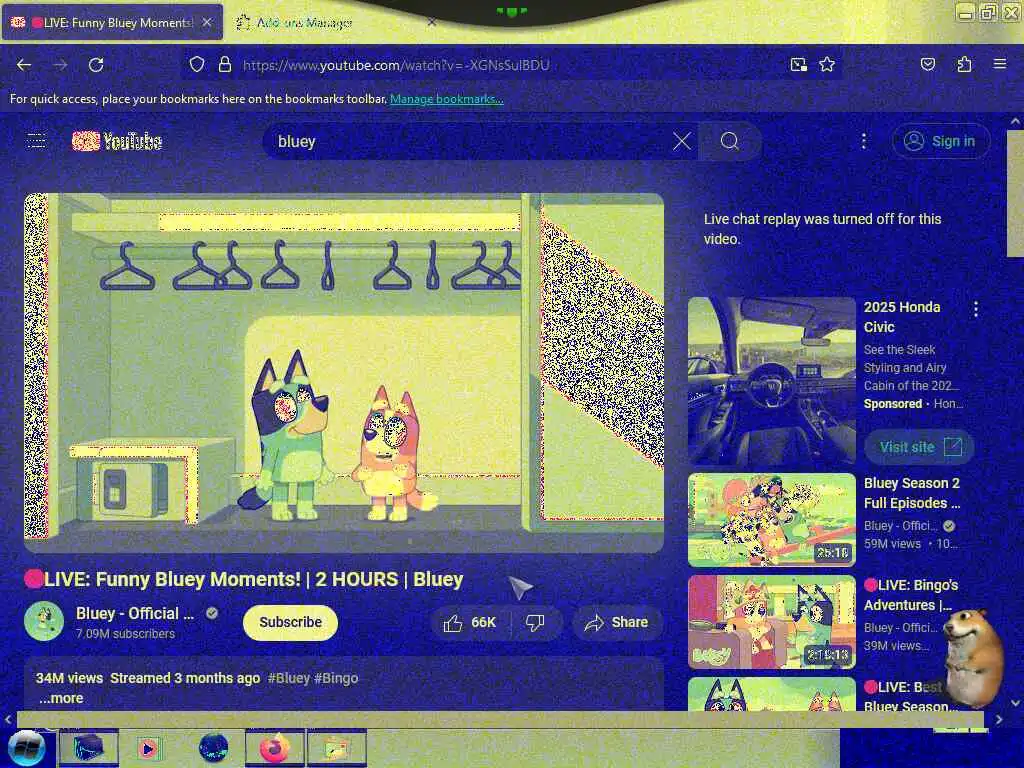Screen dimensions: 1024x768
Task: Click the page's vertical scrollbar up arrow
Action: [x=1015, y=121]
